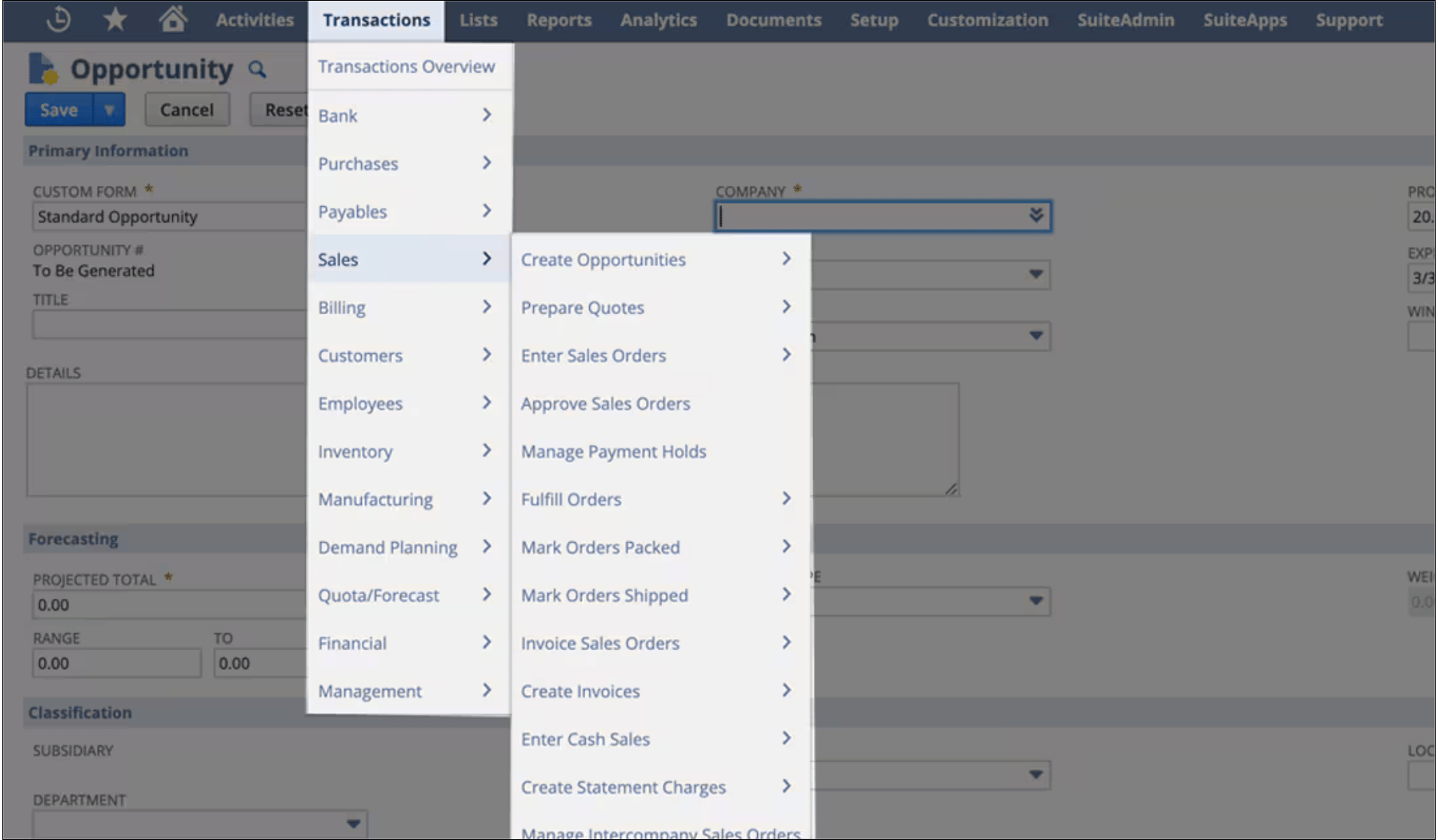Click the Projected Total field
Viewport: 1438px width, 840px height.
coord(168,604)
